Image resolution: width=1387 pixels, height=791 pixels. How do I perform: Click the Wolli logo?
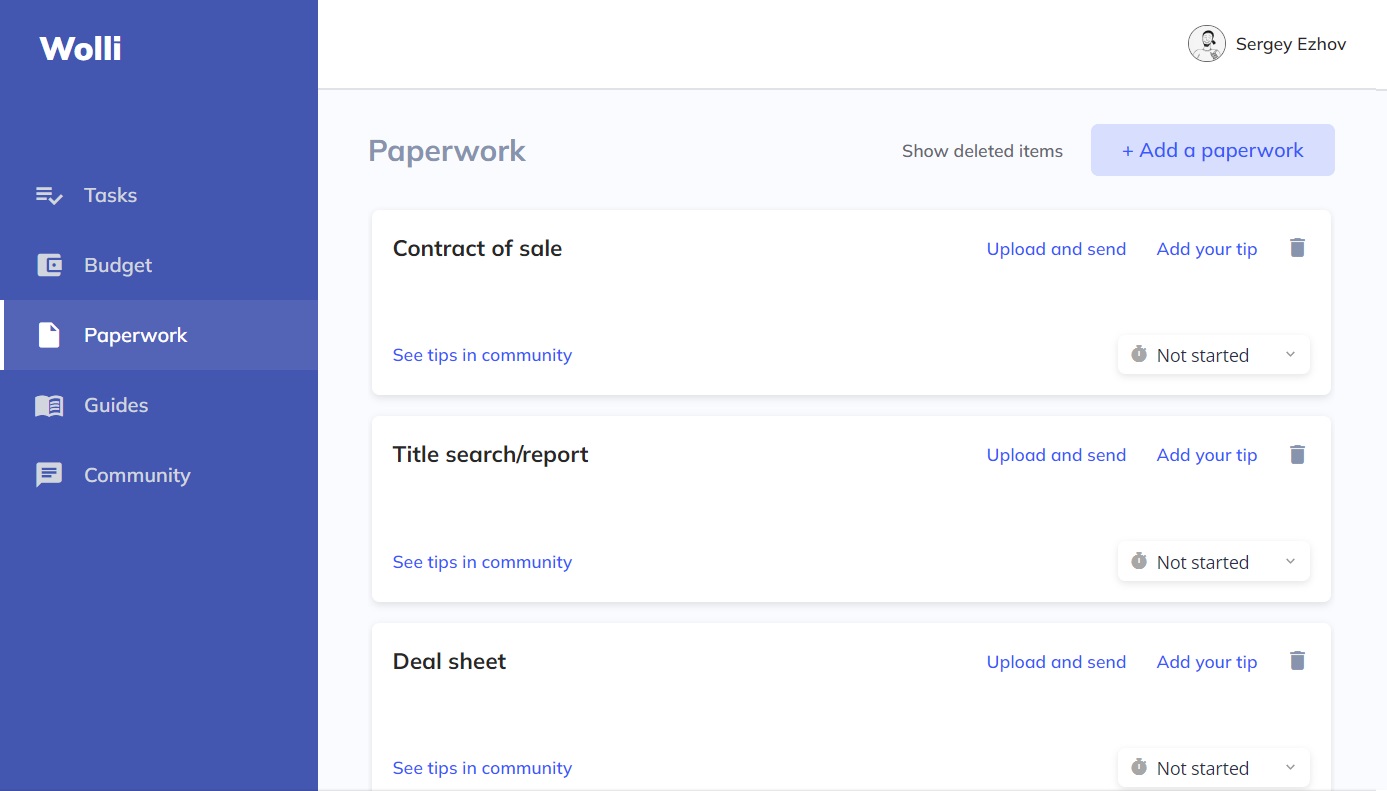[80, 48]
